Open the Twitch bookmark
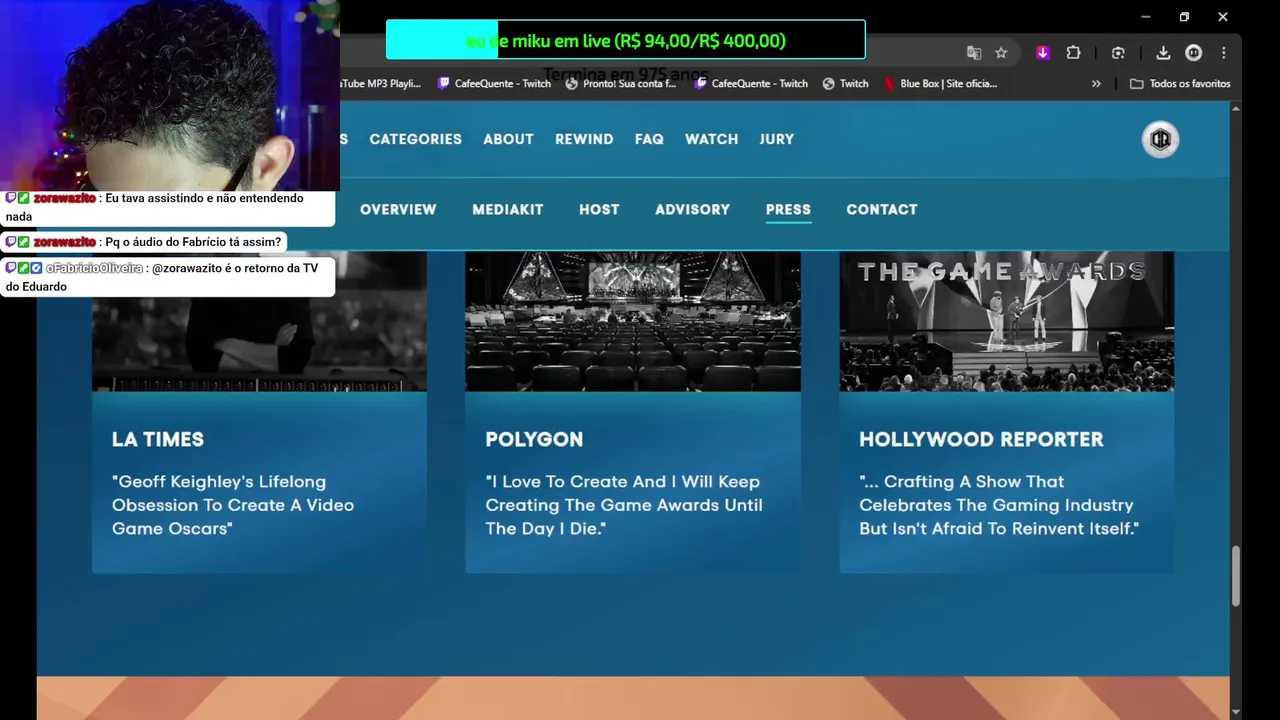1280x720 pixels. tap(845, 84)
